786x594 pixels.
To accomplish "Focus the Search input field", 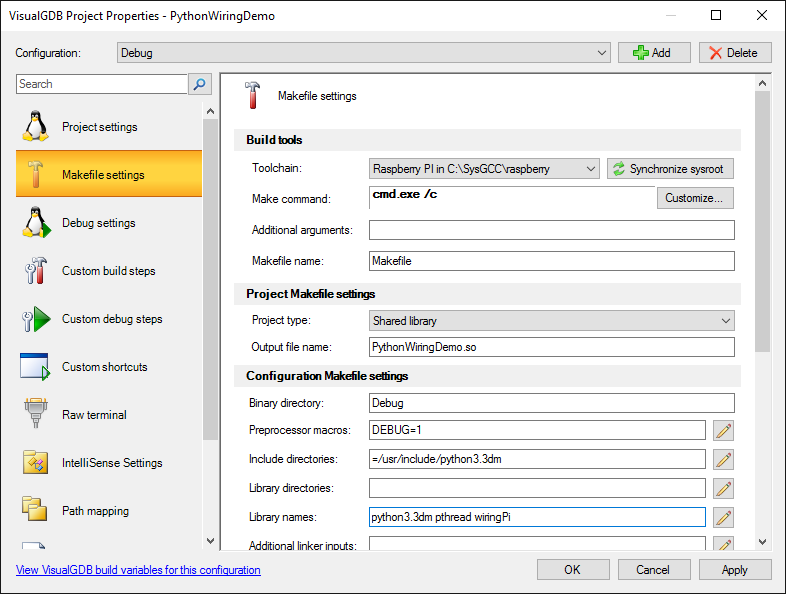I will [x=102, y=84].
